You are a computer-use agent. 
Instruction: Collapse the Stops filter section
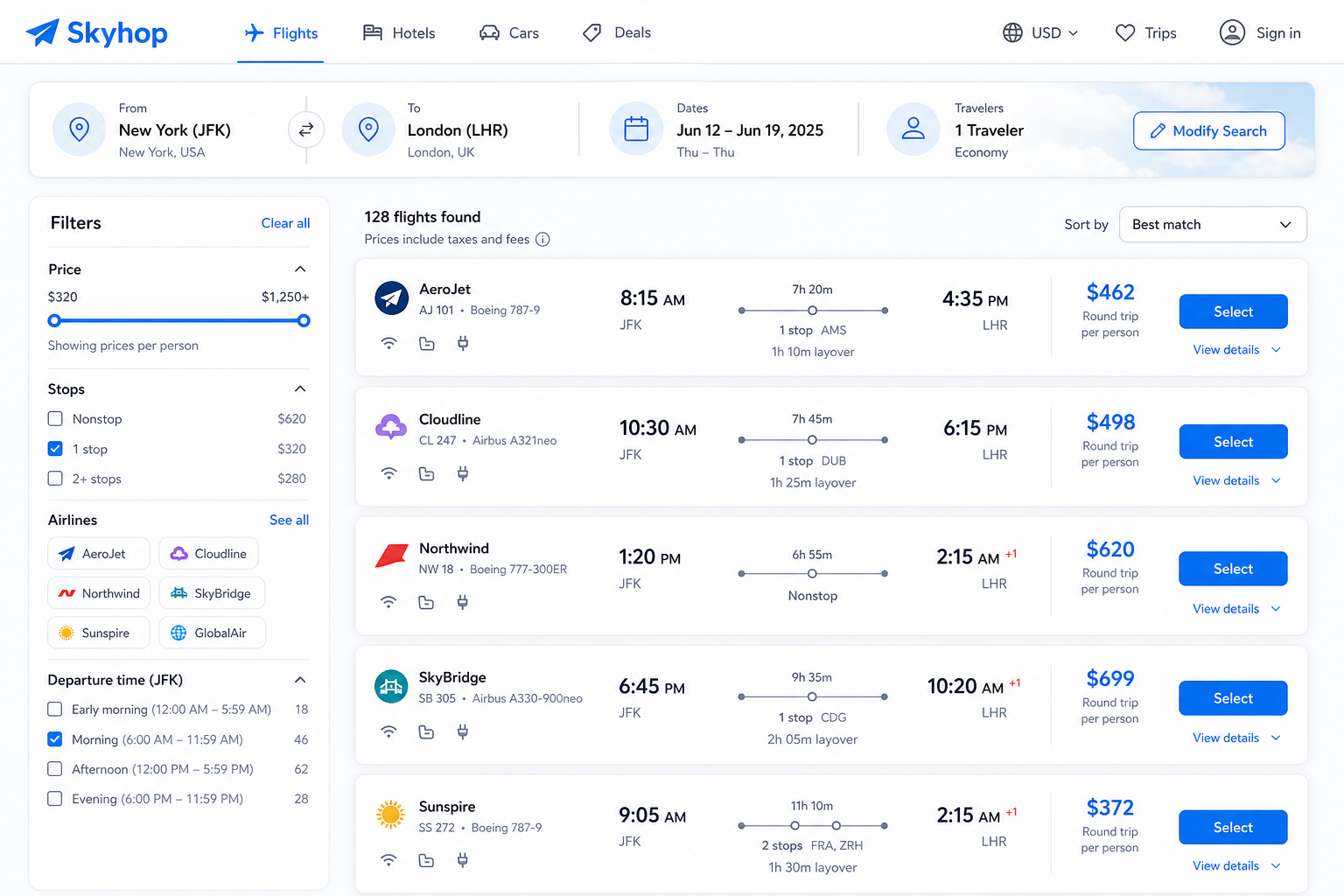[300, 389]
